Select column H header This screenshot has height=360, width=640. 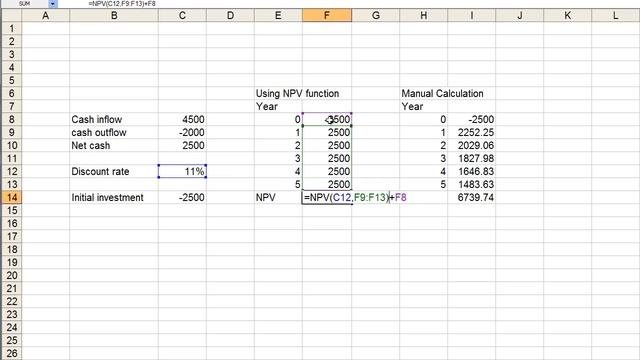[x=424, y=16]
